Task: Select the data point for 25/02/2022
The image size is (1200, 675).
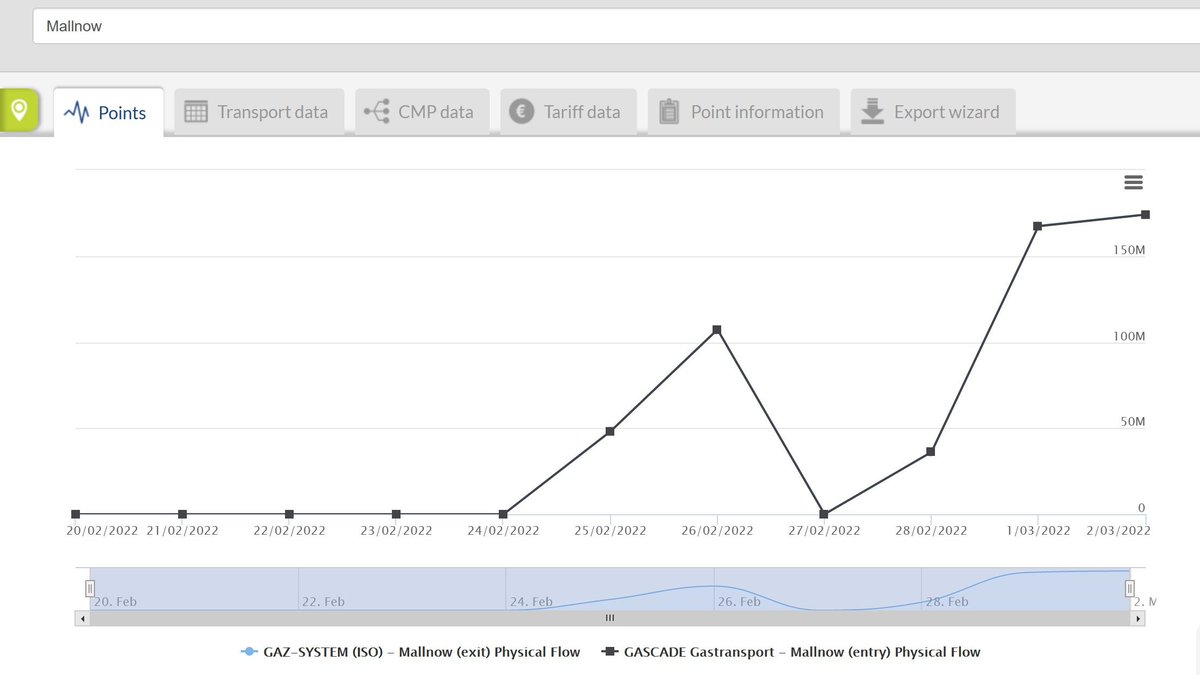Action: point(610,431)
